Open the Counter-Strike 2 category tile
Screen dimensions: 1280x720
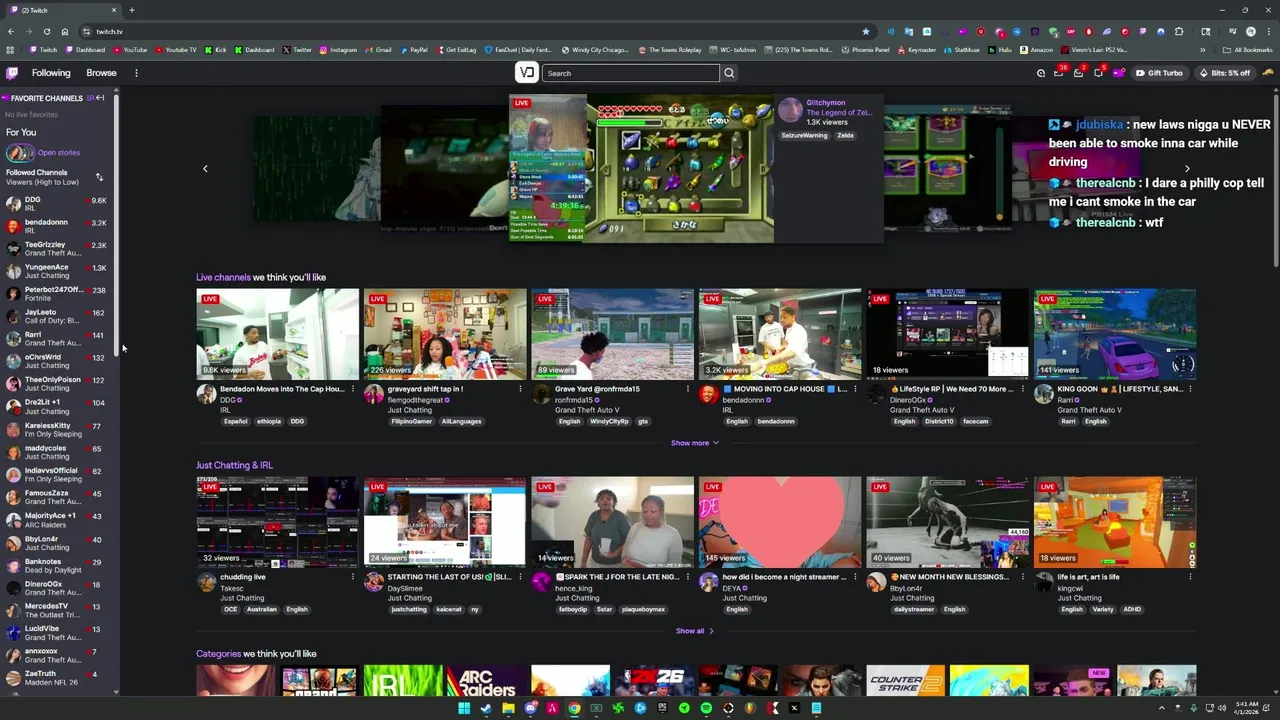(905, 681)
